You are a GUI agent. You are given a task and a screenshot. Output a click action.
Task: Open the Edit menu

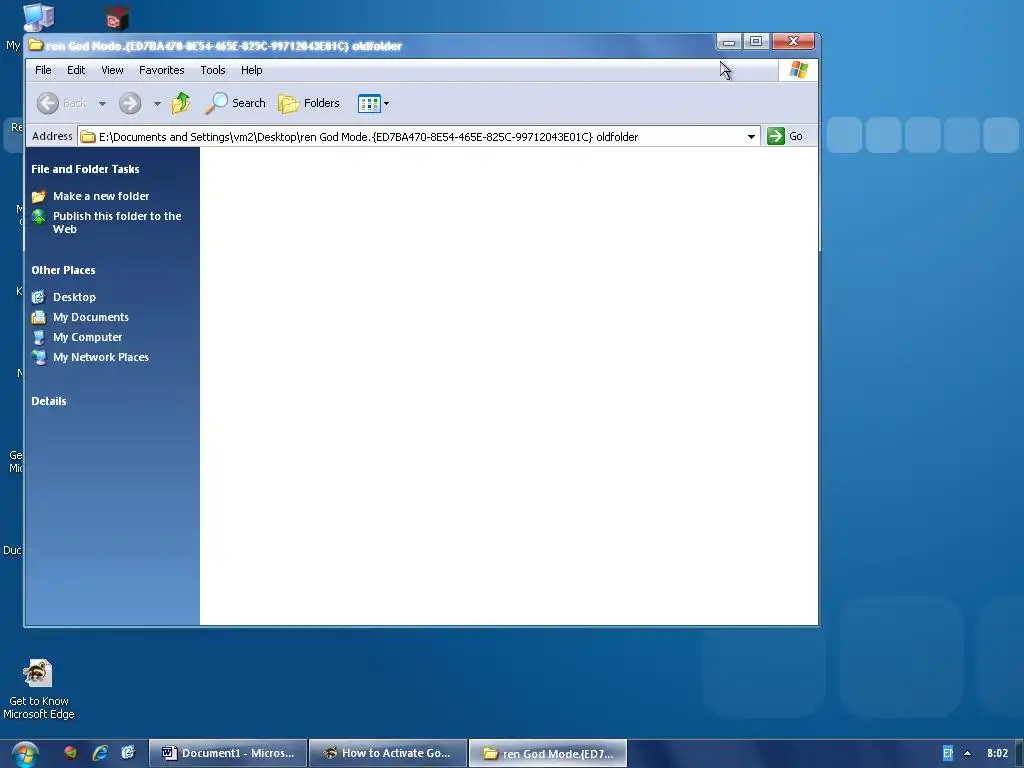76,70
